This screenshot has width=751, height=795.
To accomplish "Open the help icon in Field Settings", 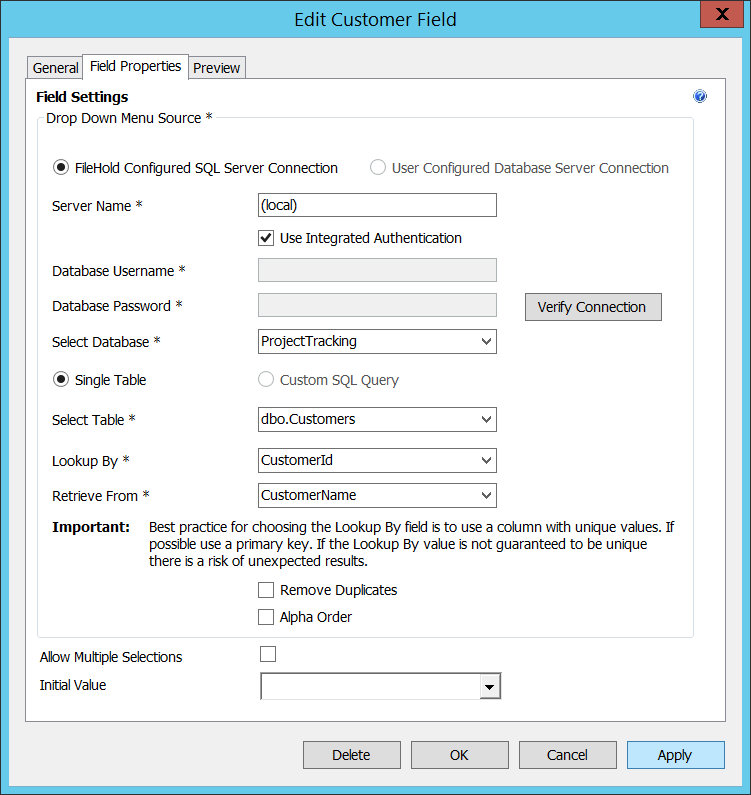I will 700,96.
